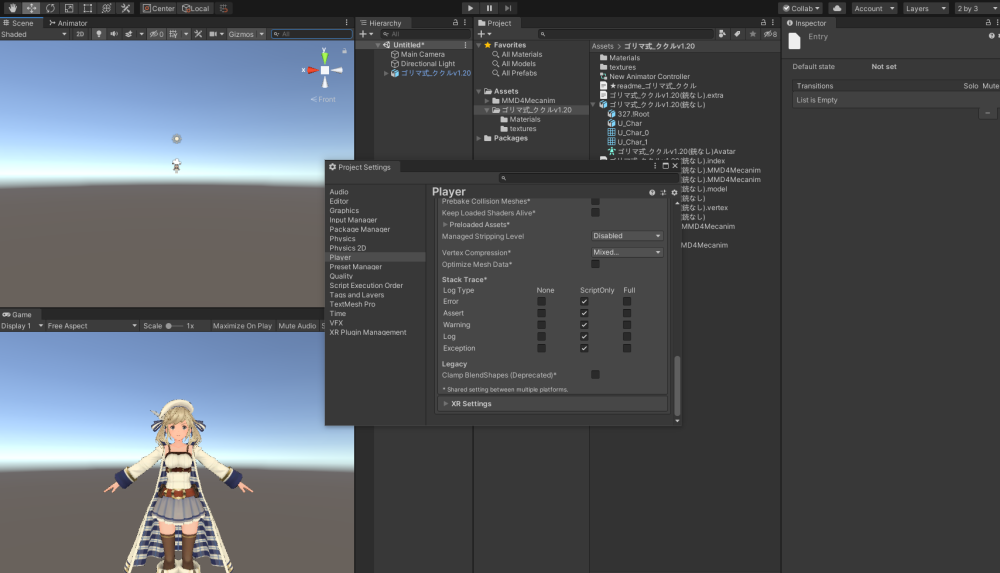Toggle 2D view mode
Image resolution: width=1000 pixels, height=573 pixels.
pyautogui.click(x=80, y=34)
